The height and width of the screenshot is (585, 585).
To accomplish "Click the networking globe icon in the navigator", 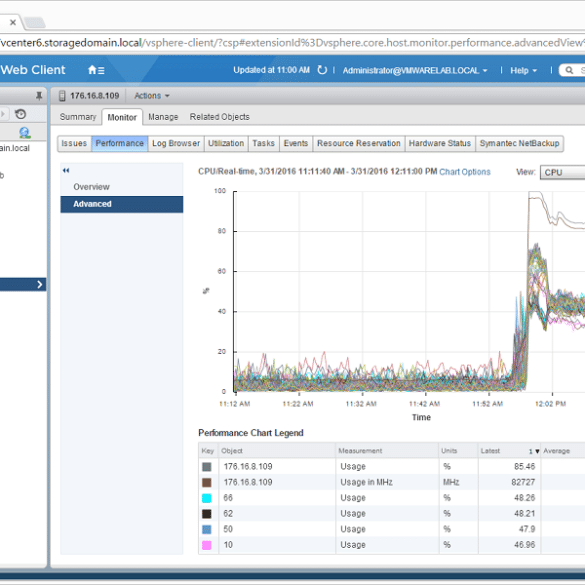I will (25, 132).
